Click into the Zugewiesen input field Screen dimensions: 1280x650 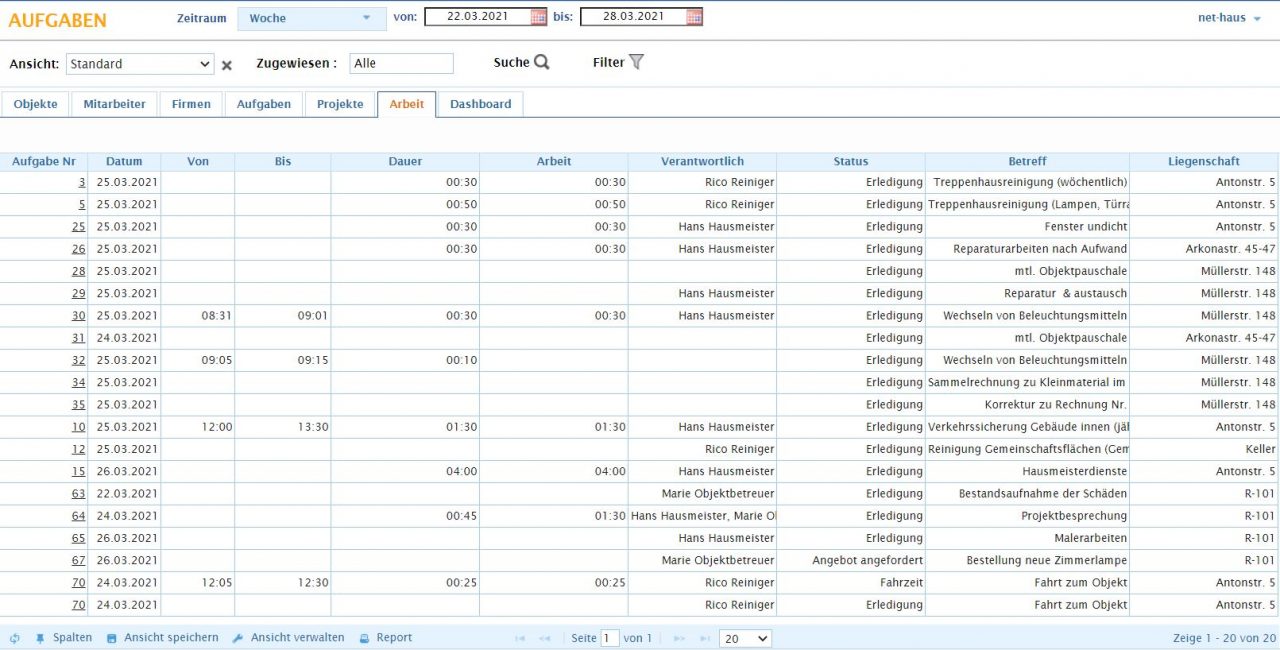(x=400, y=62)
